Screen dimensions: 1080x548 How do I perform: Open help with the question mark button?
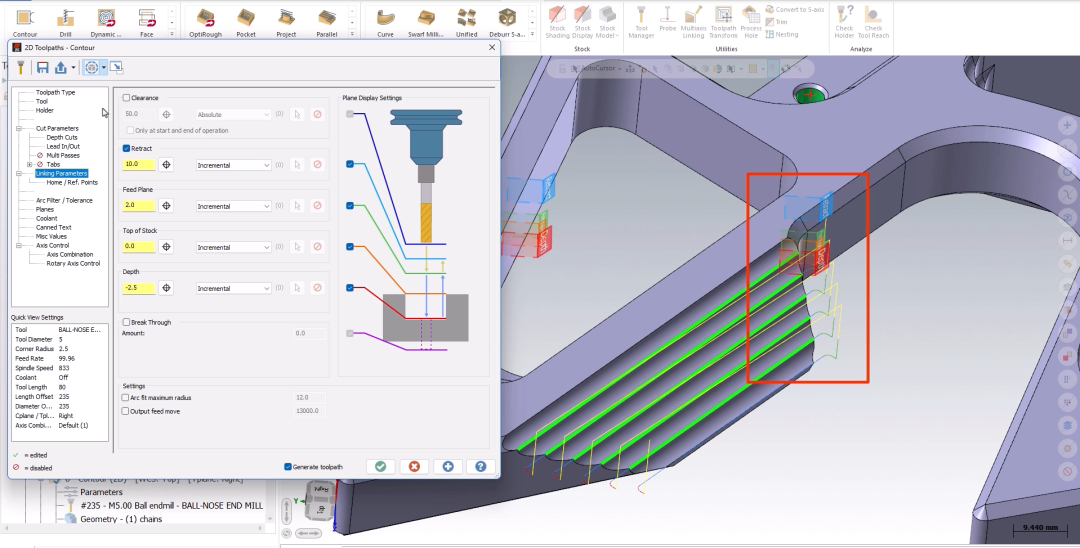[x=481, y=466]
